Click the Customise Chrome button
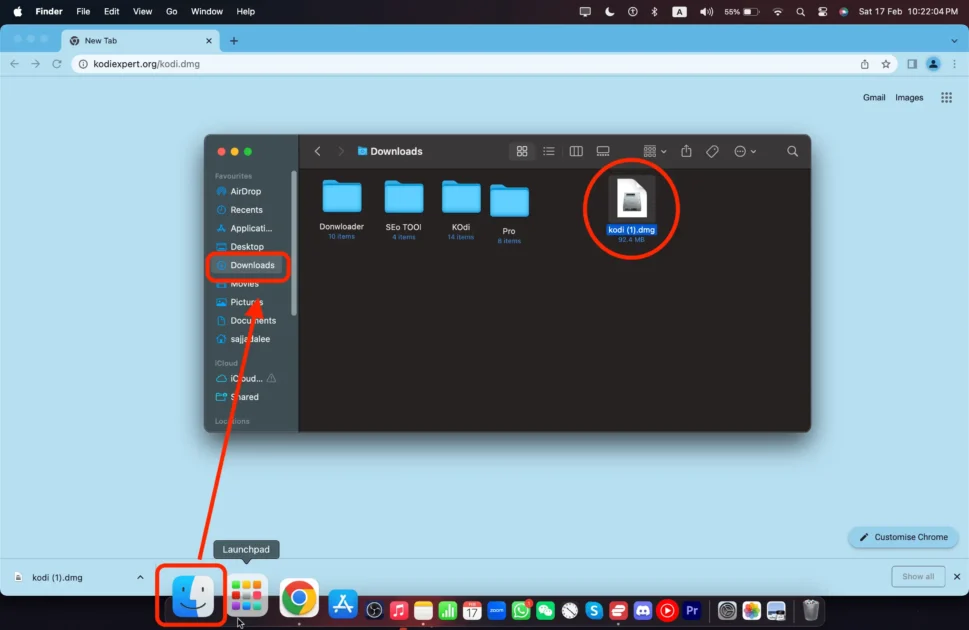 click(903, 537)
